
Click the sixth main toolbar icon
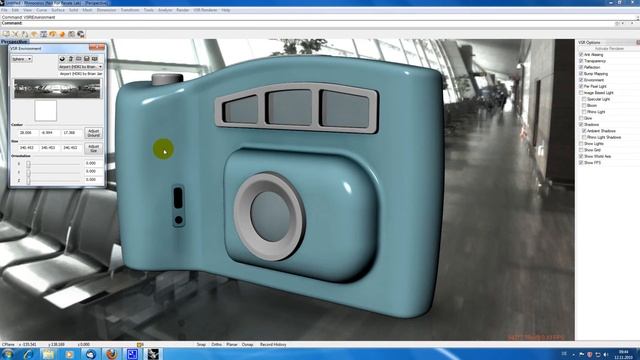[x=53, y=34]
